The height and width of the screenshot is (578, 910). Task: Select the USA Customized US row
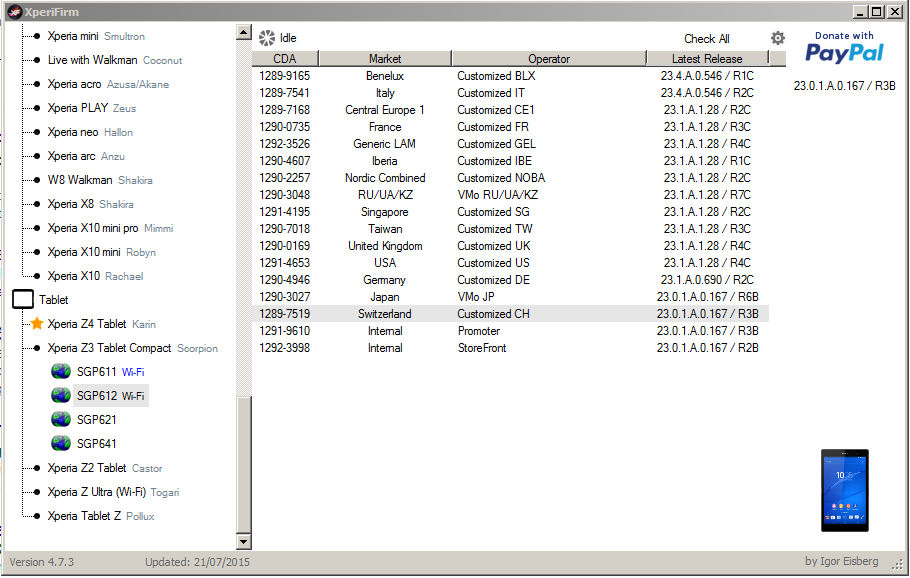[x=511, y=263]
